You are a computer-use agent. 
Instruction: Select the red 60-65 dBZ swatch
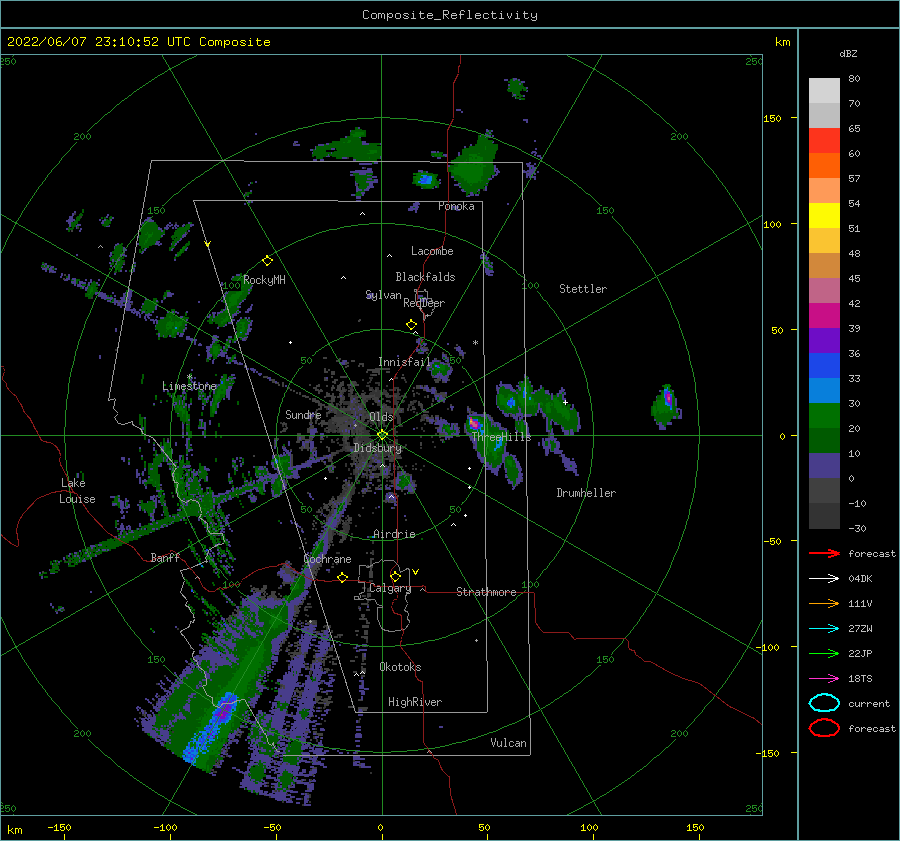coord(824,141)
